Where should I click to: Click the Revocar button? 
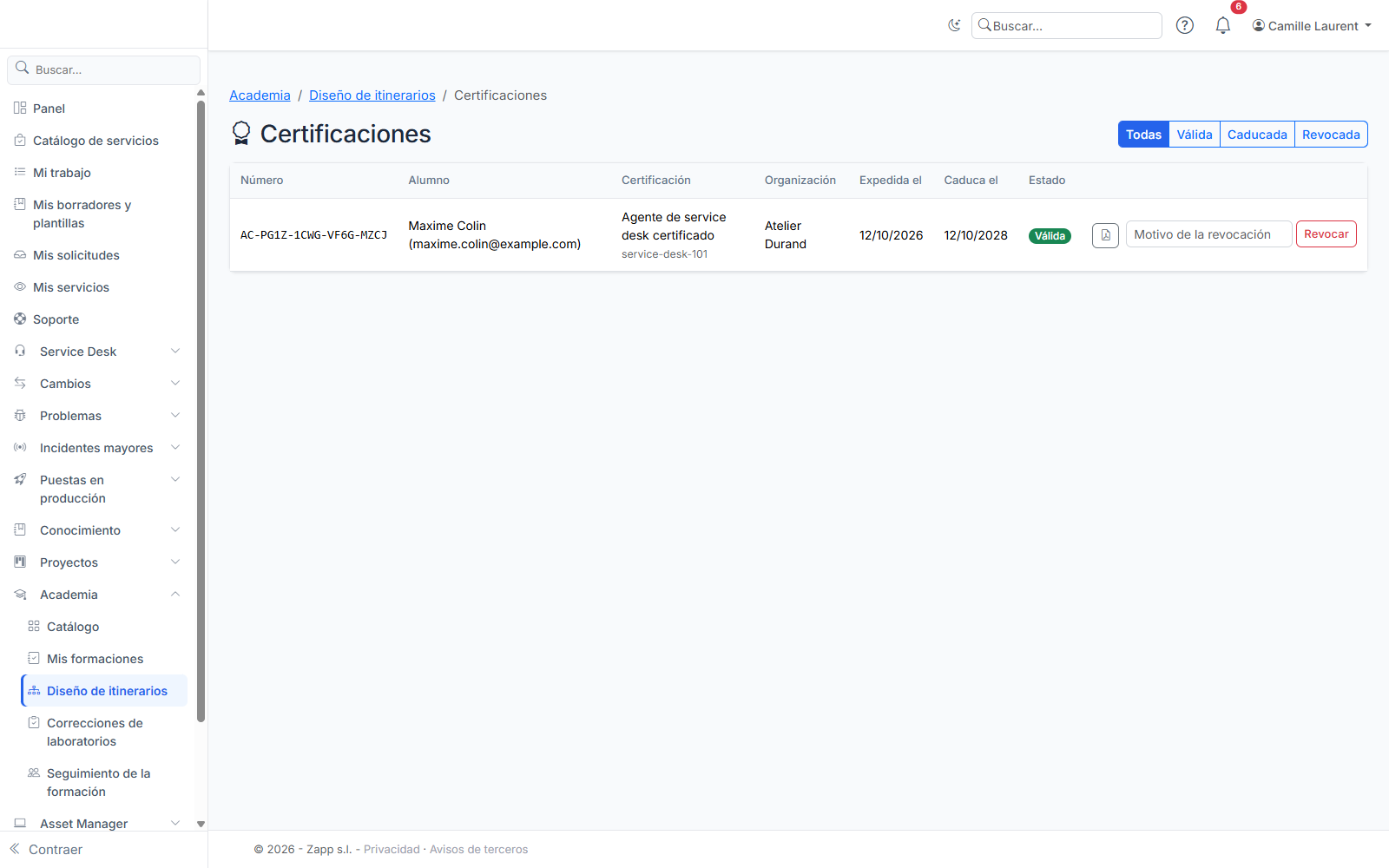click(x=1326, y=234)
